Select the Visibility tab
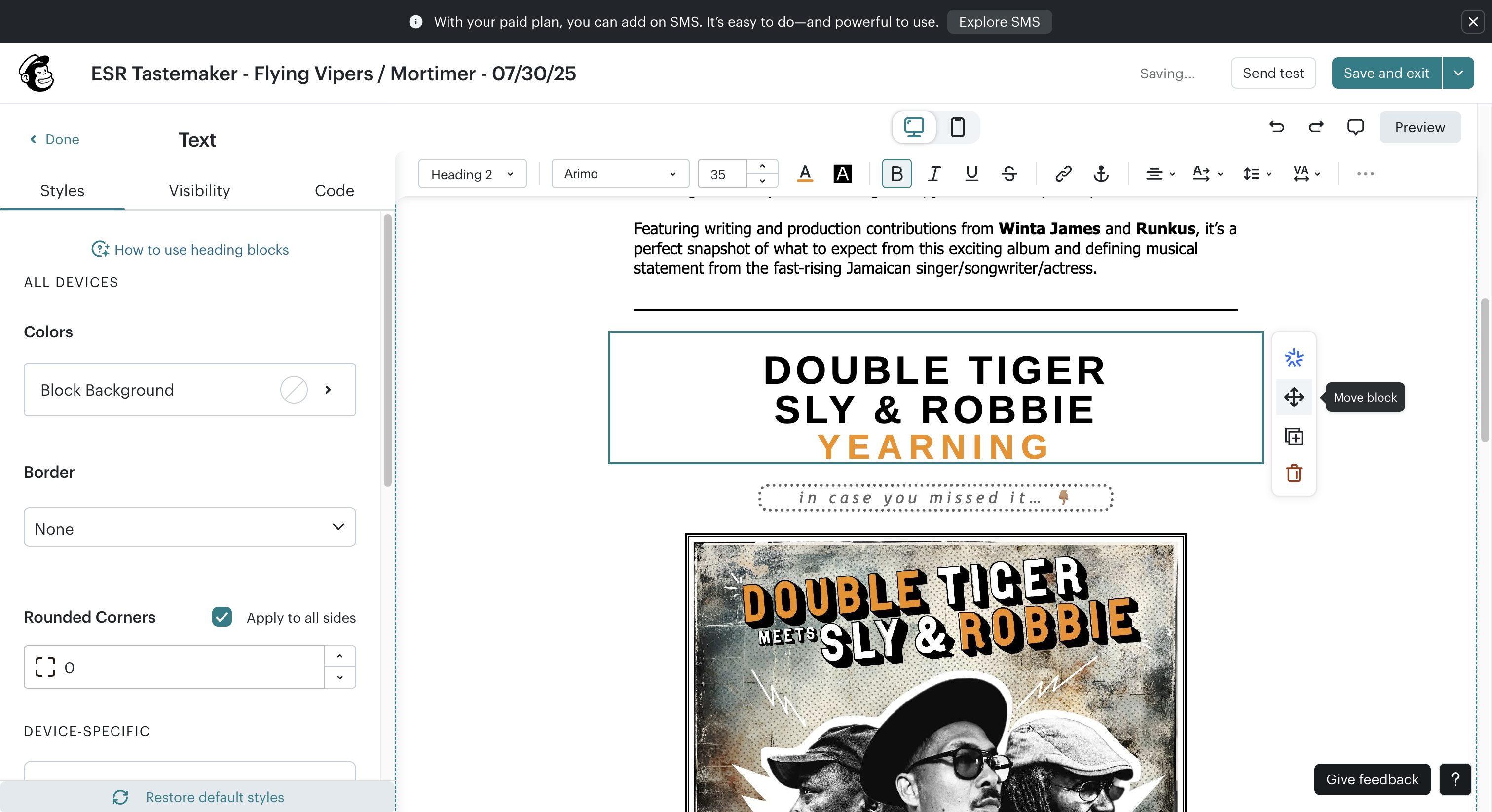The width and height of the screenshot is (1492, 812). 199,190
